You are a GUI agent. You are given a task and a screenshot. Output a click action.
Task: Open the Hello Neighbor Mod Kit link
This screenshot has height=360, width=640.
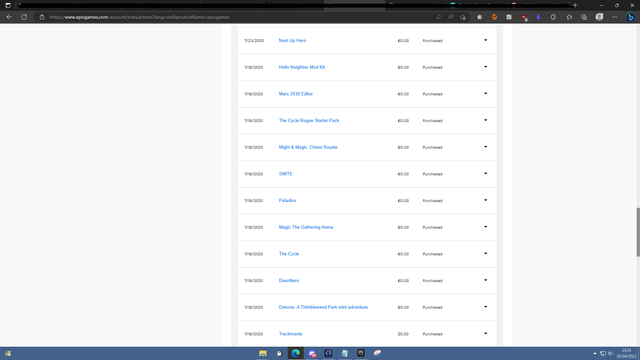click(x=302, y=67)
